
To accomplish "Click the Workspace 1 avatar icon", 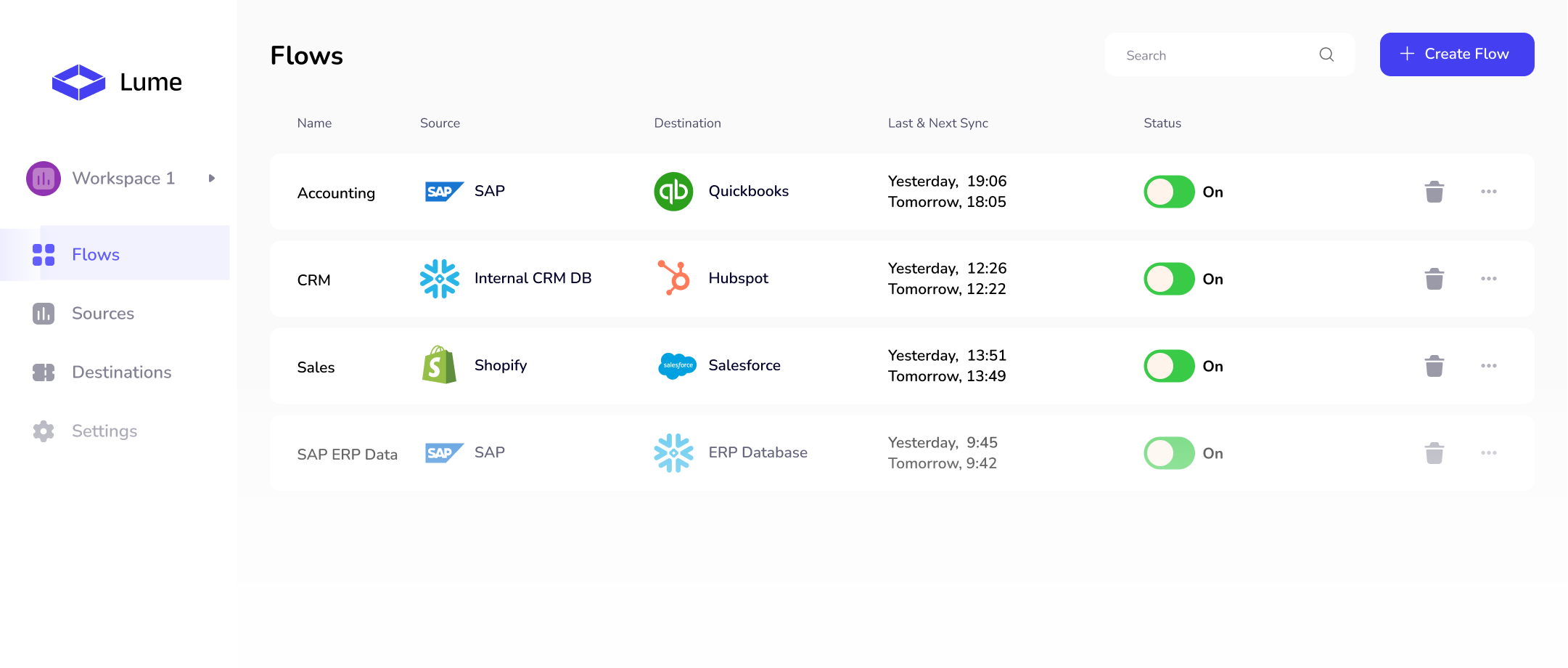I will pos(43,178).
